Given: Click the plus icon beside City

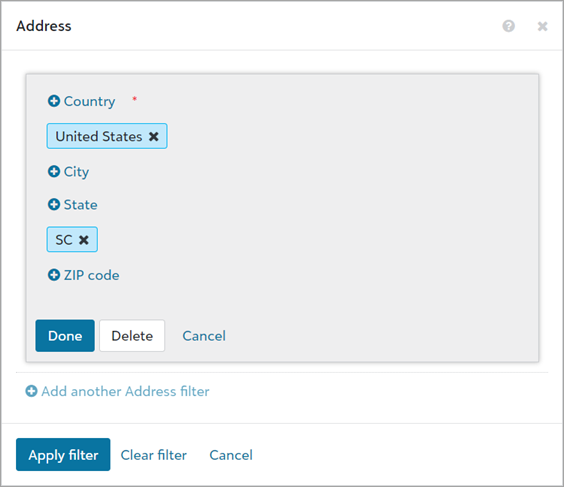Looking at the screenshot, I should pyautogui.click(x=54, y=171).
